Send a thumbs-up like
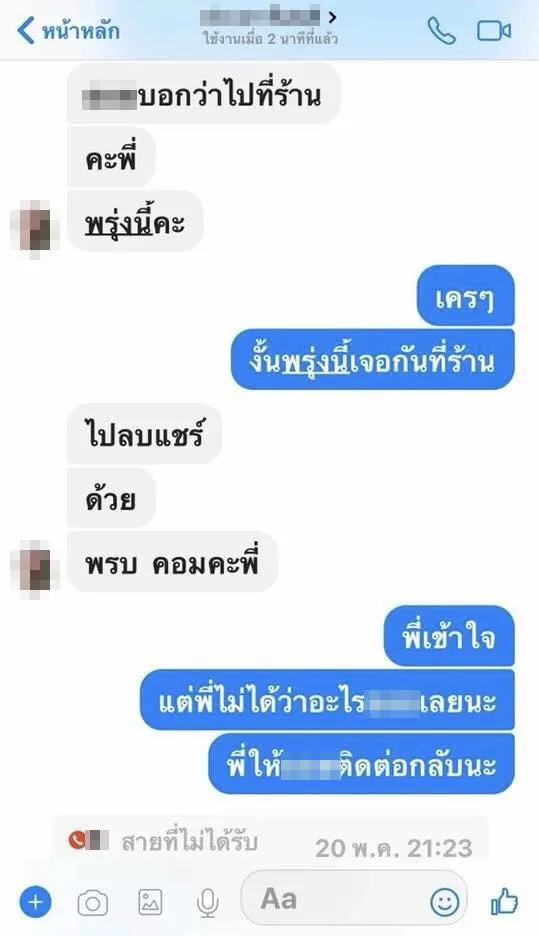Image resolution: width=539 pixels, height=936 pixels. (504, 901)
